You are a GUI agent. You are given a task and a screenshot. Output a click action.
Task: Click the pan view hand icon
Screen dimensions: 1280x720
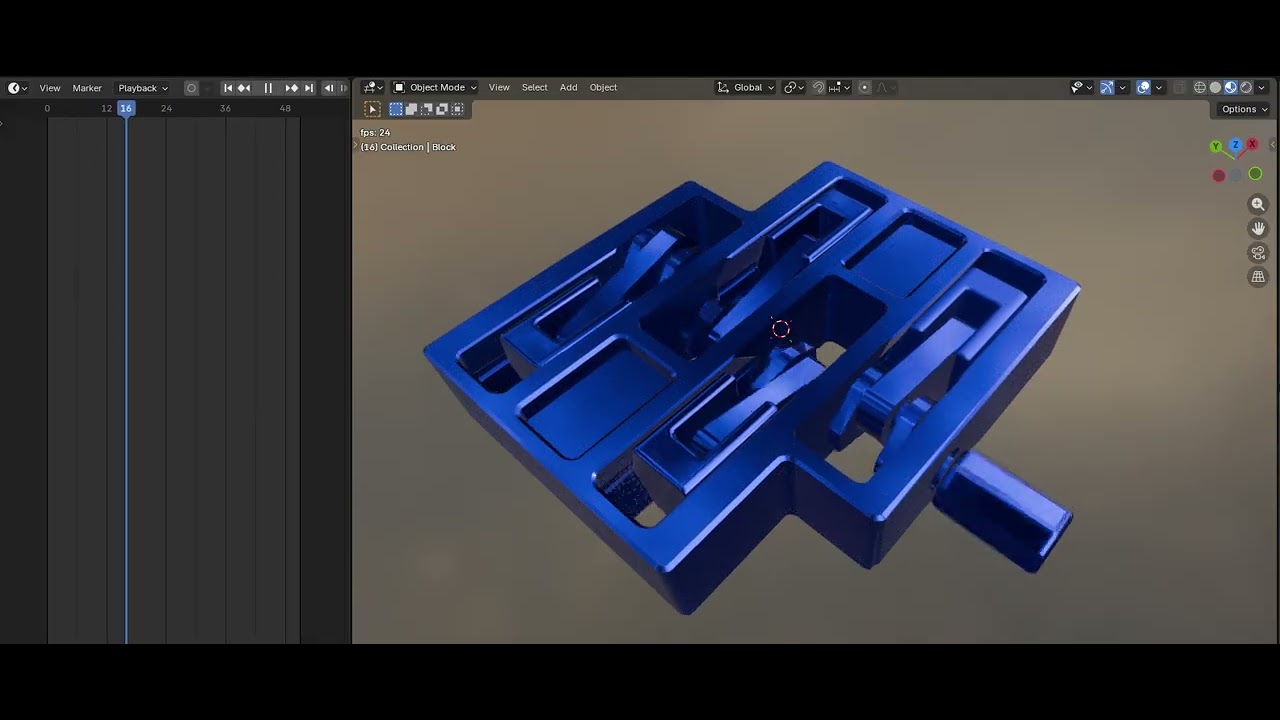click(x=1258, y=228)
